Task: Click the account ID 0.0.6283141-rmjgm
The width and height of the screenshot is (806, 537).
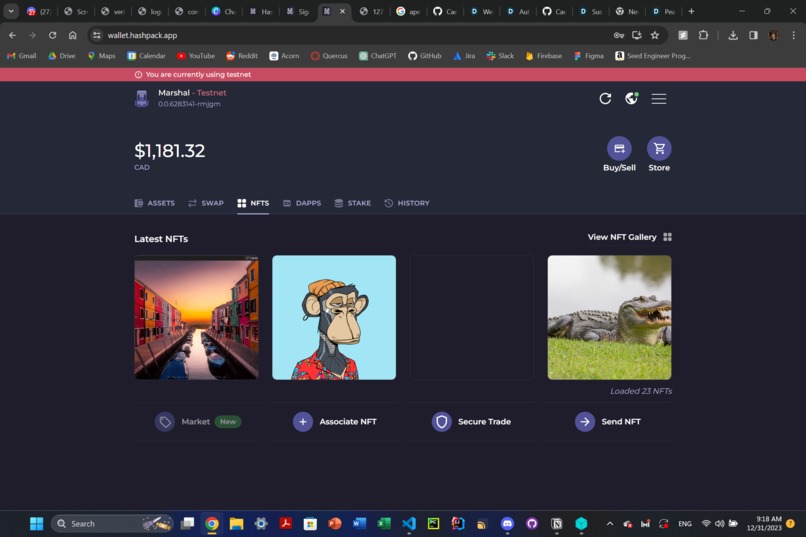Action: pos(189,104)
